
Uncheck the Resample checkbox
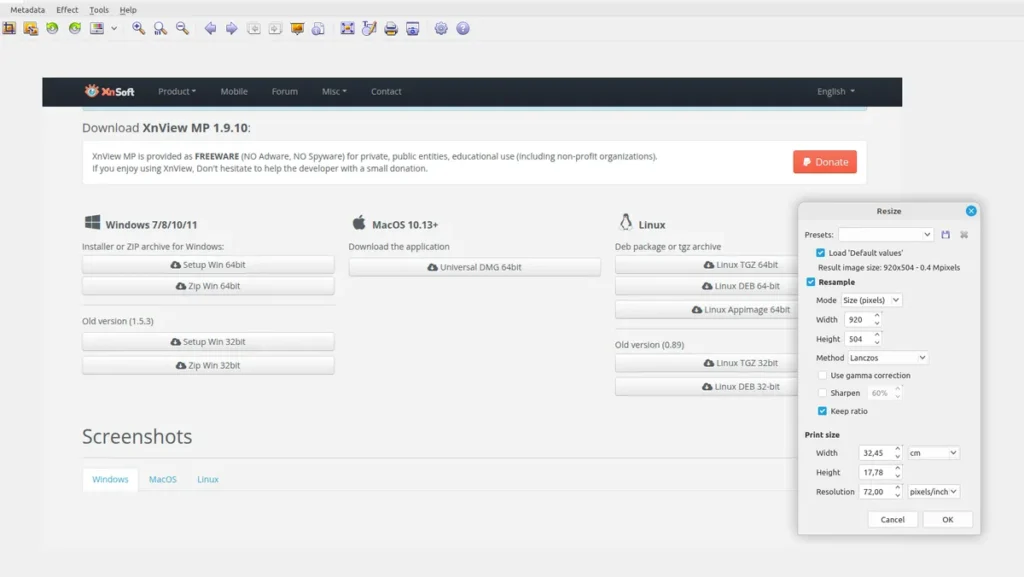point(810,282)
